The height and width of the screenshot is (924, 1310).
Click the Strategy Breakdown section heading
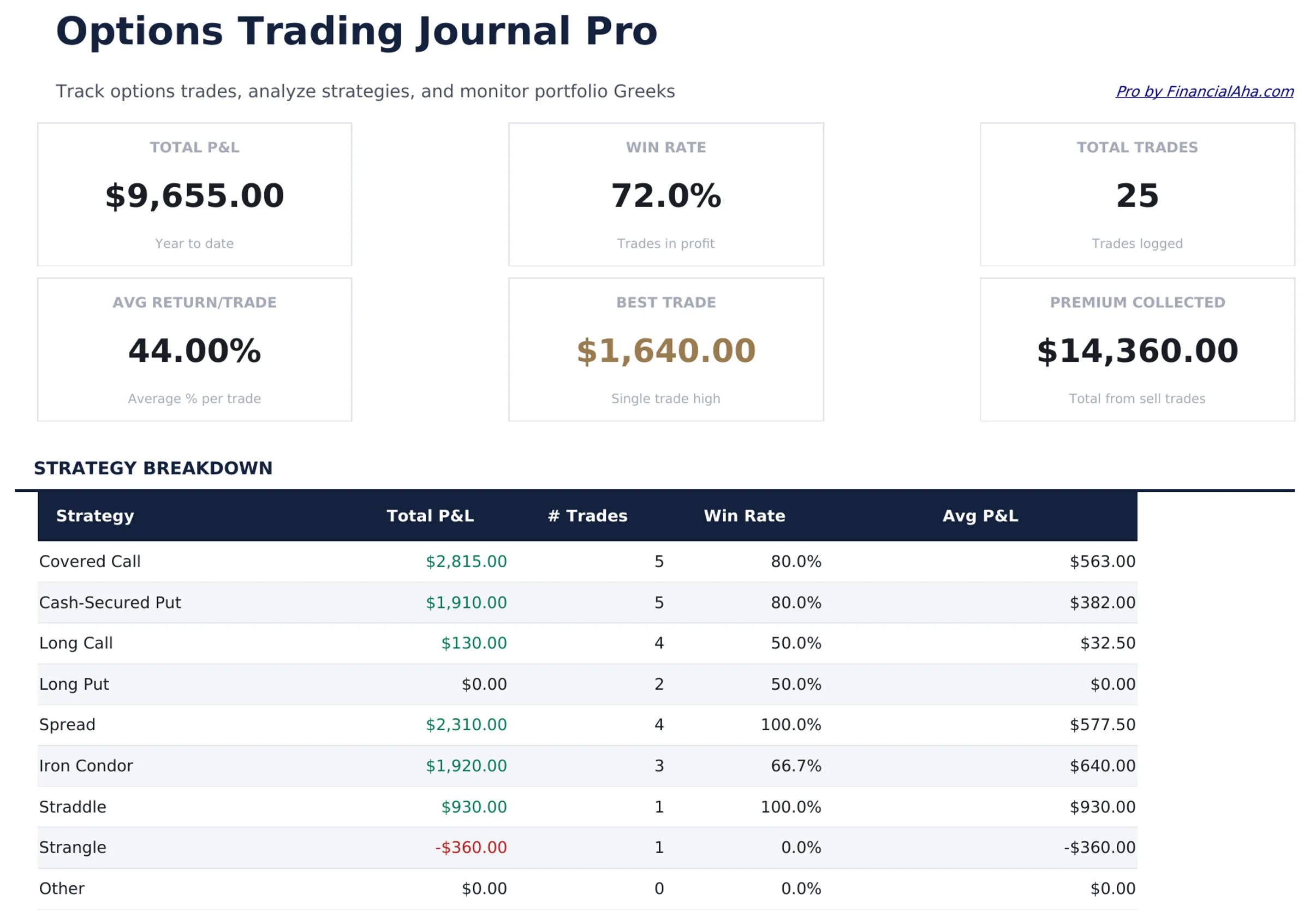(x=153, y=468)
